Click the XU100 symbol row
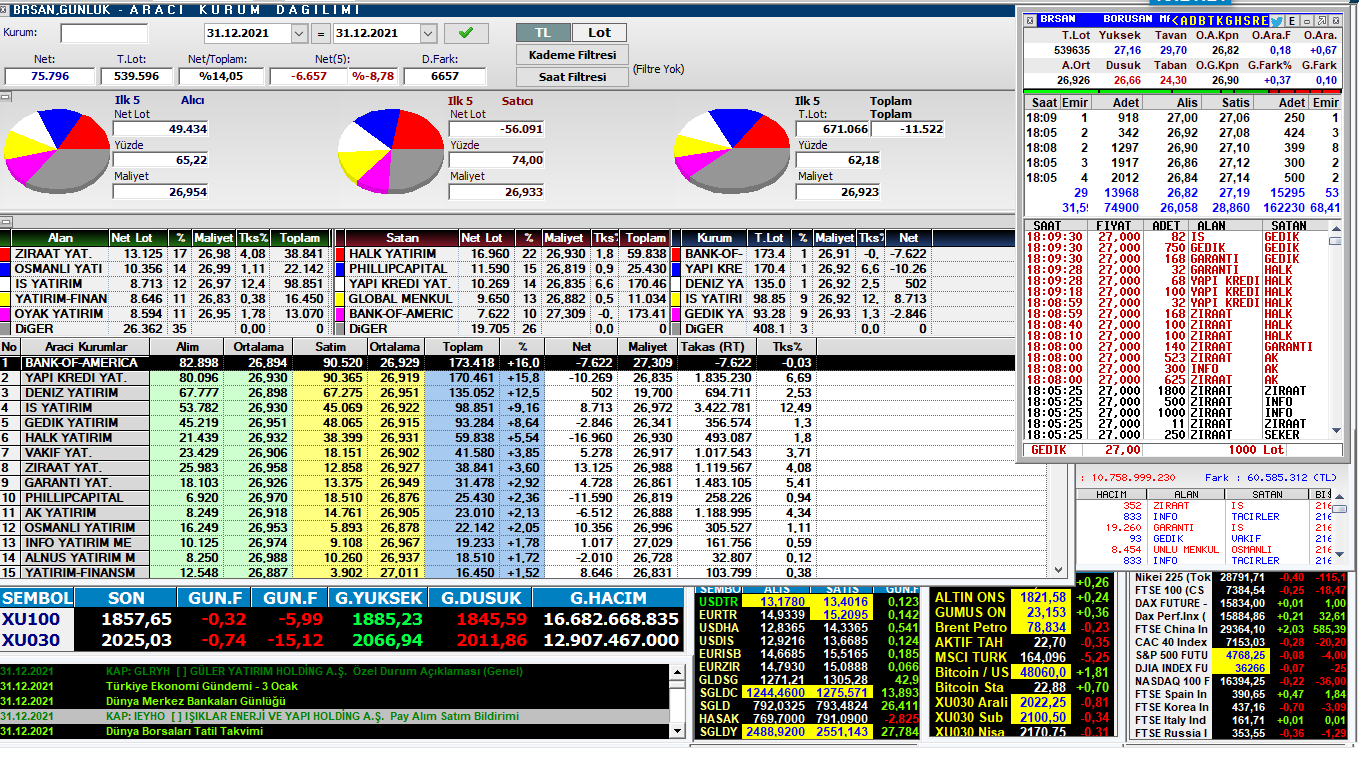The image size is (1366, 768). pos(340,620)
